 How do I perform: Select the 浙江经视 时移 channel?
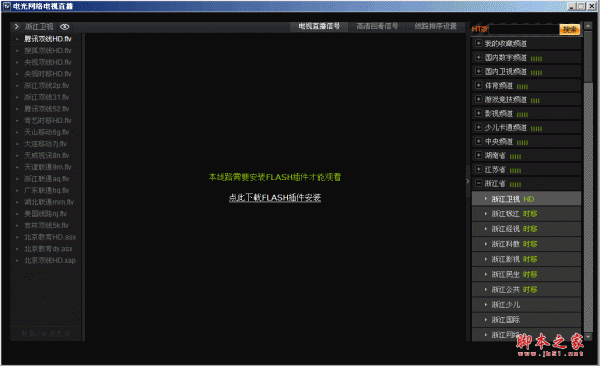click(527, 229)
